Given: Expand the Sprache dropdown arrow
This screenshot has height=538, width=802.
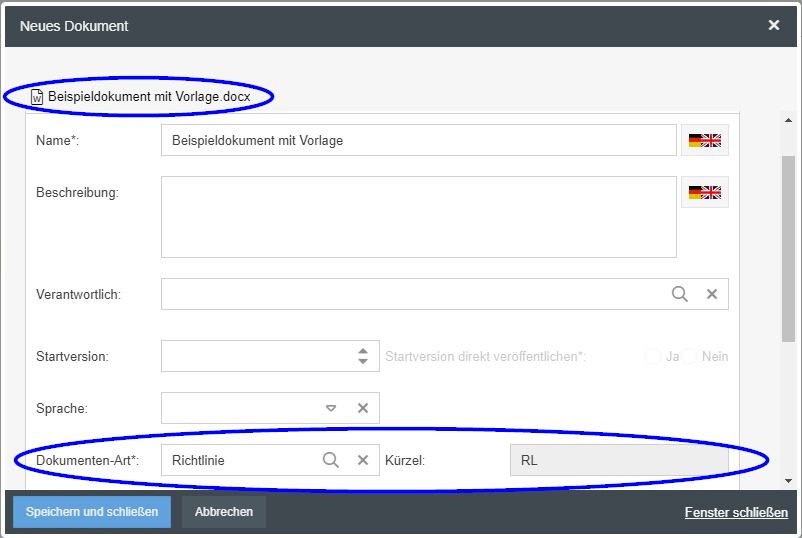Looking at the screenshot, I should (x=331, y=408).
